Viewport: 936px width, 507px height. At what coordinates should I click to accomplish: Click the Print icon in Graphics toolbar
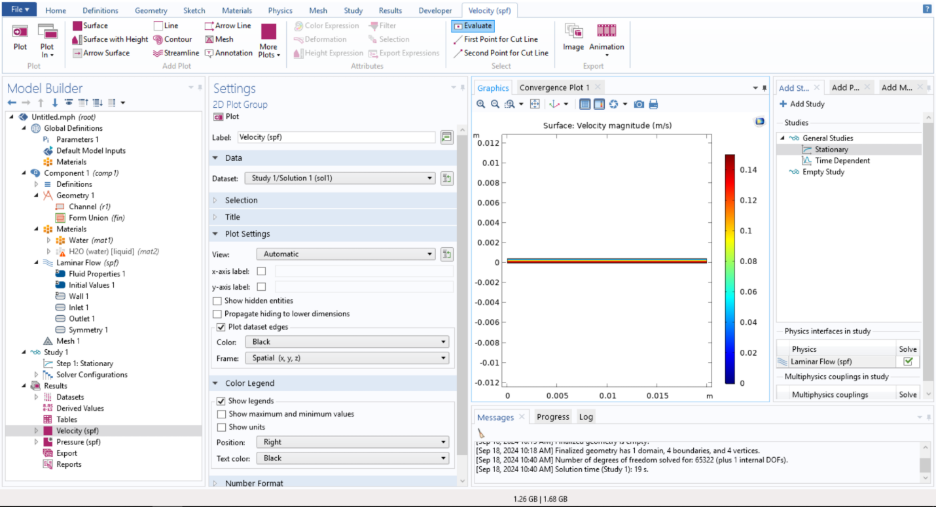(x=654, y=104)
